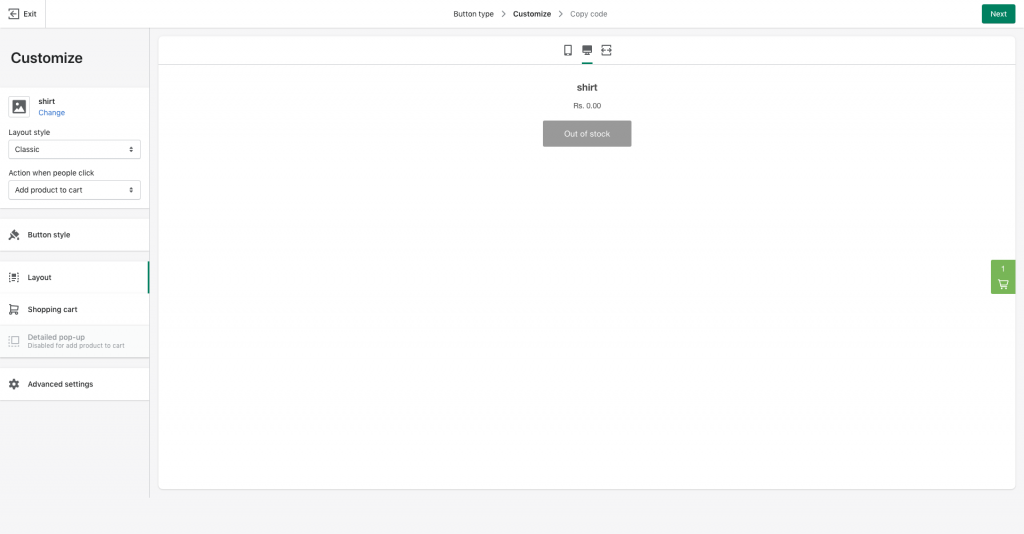The height and width of the screenshot is (534, 1024).
Task: Click the Detailed pop-up disabled item
Action: [x=74, y=341]
